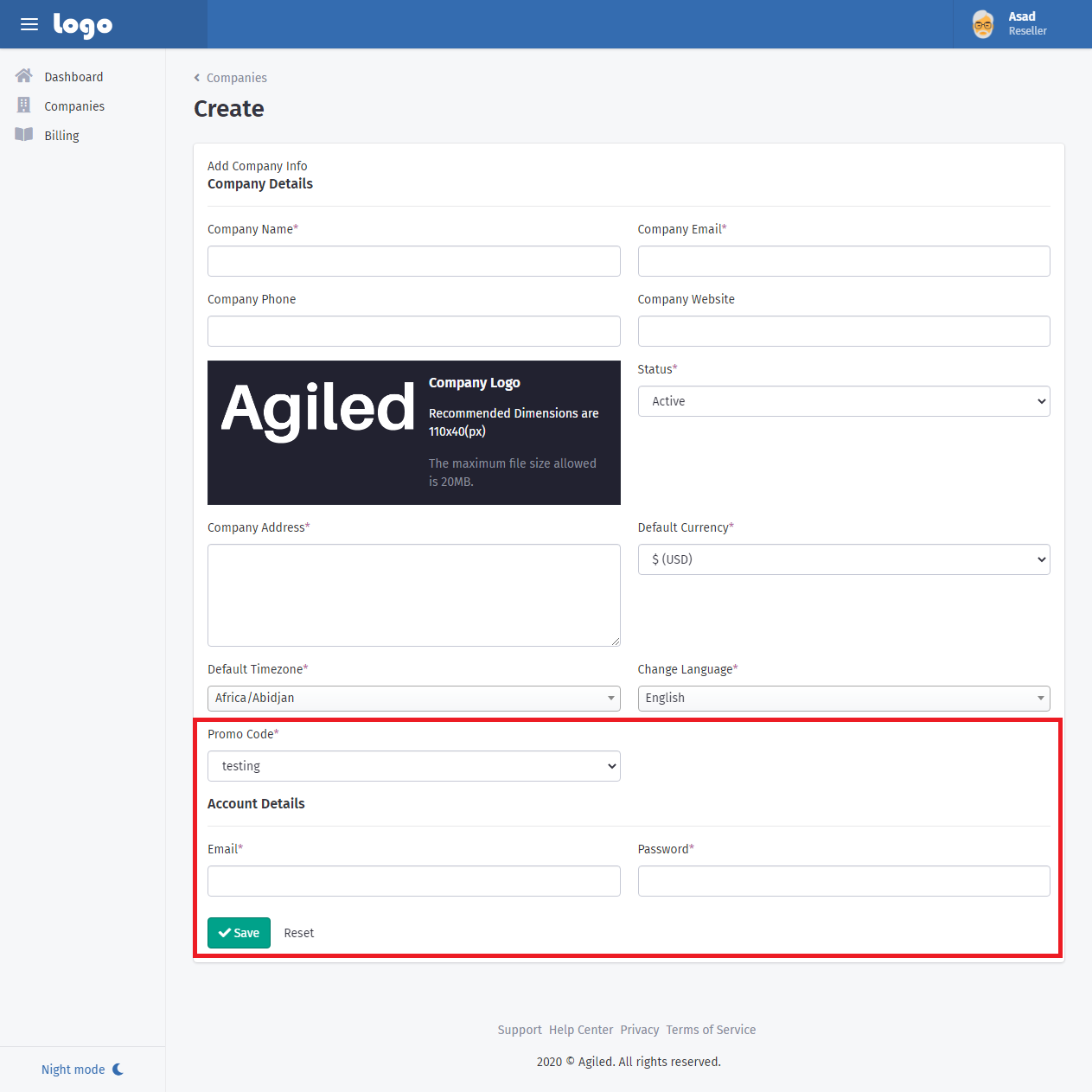1092x1092 pixels.
Task: Click the Agiled company logo upload area
Action: pyautogui.click(x=413, y=432)
